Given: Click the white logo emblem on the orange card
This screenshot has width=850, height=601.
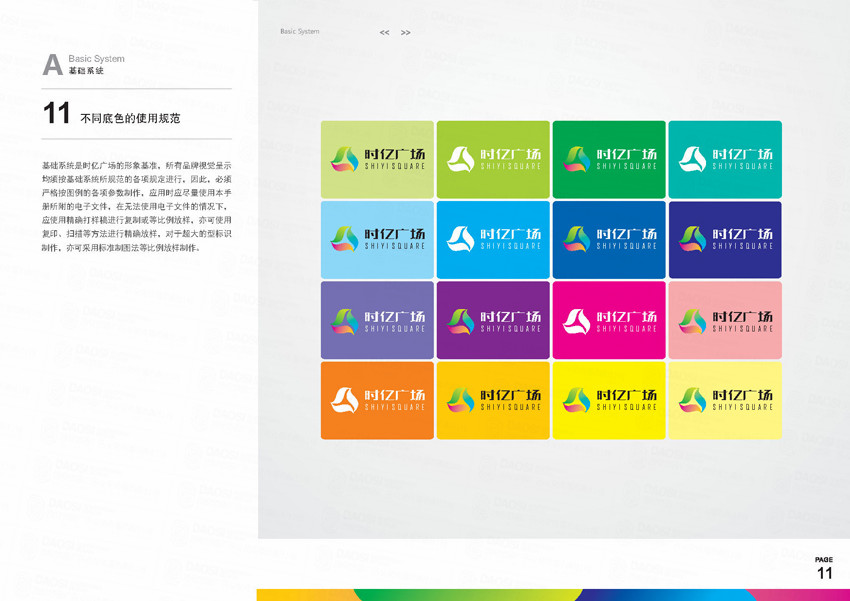Looking at the screenshot, I should click(345, 400).
